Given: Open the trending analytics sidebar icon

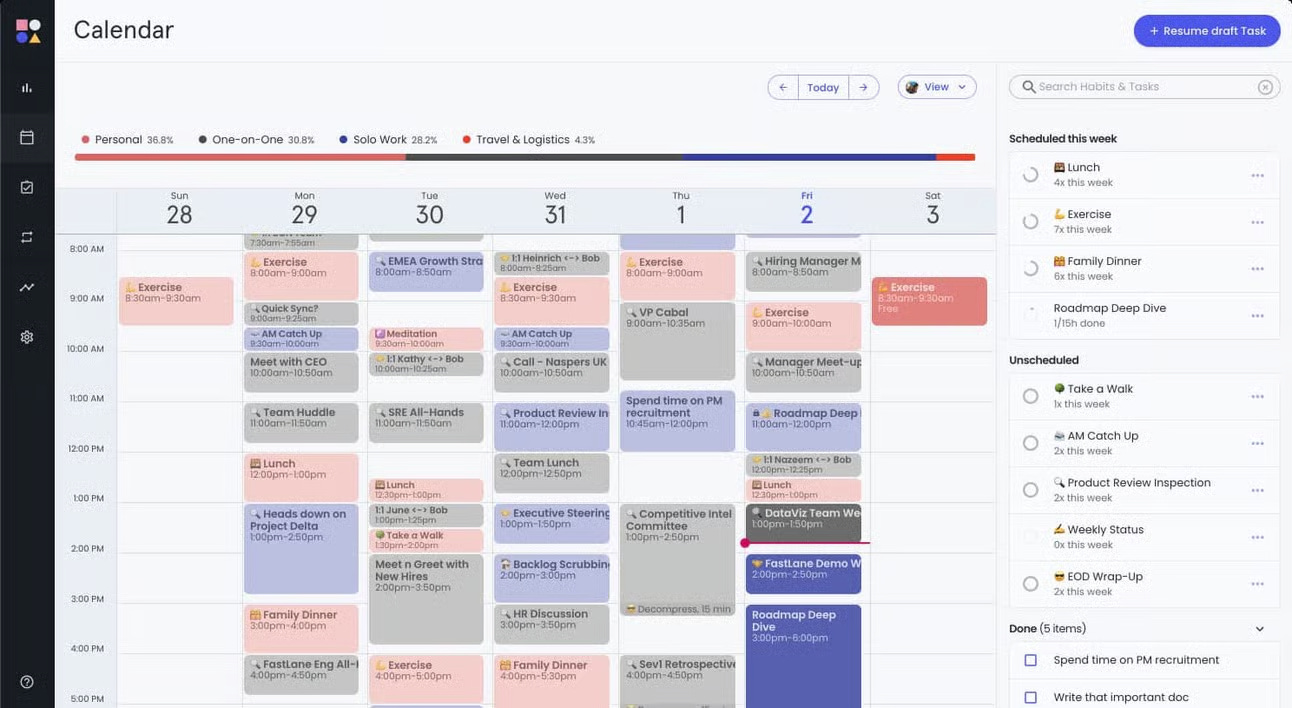Looking at the screenshot, I should (27, 287).
